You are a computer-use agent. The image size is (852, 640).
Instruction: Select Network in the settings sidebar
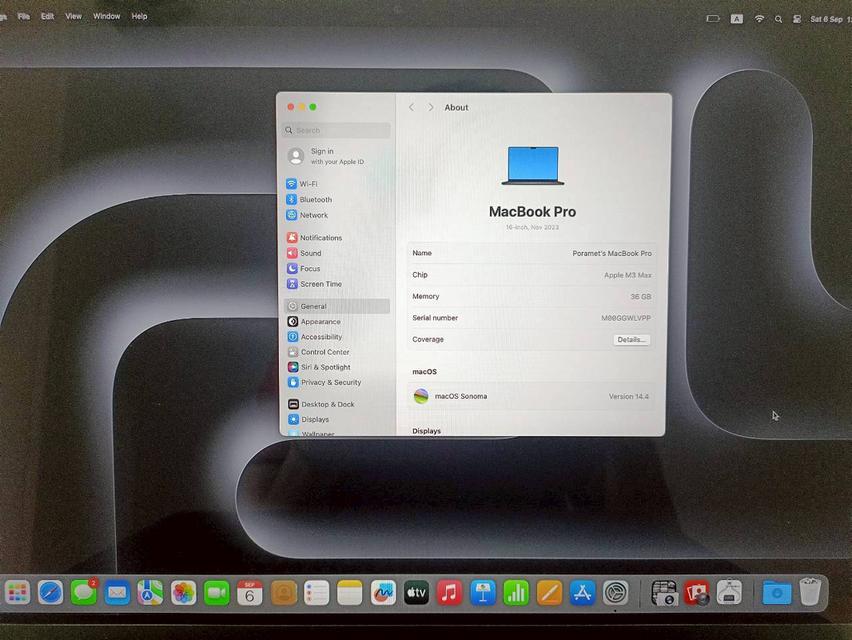[307, 215]
